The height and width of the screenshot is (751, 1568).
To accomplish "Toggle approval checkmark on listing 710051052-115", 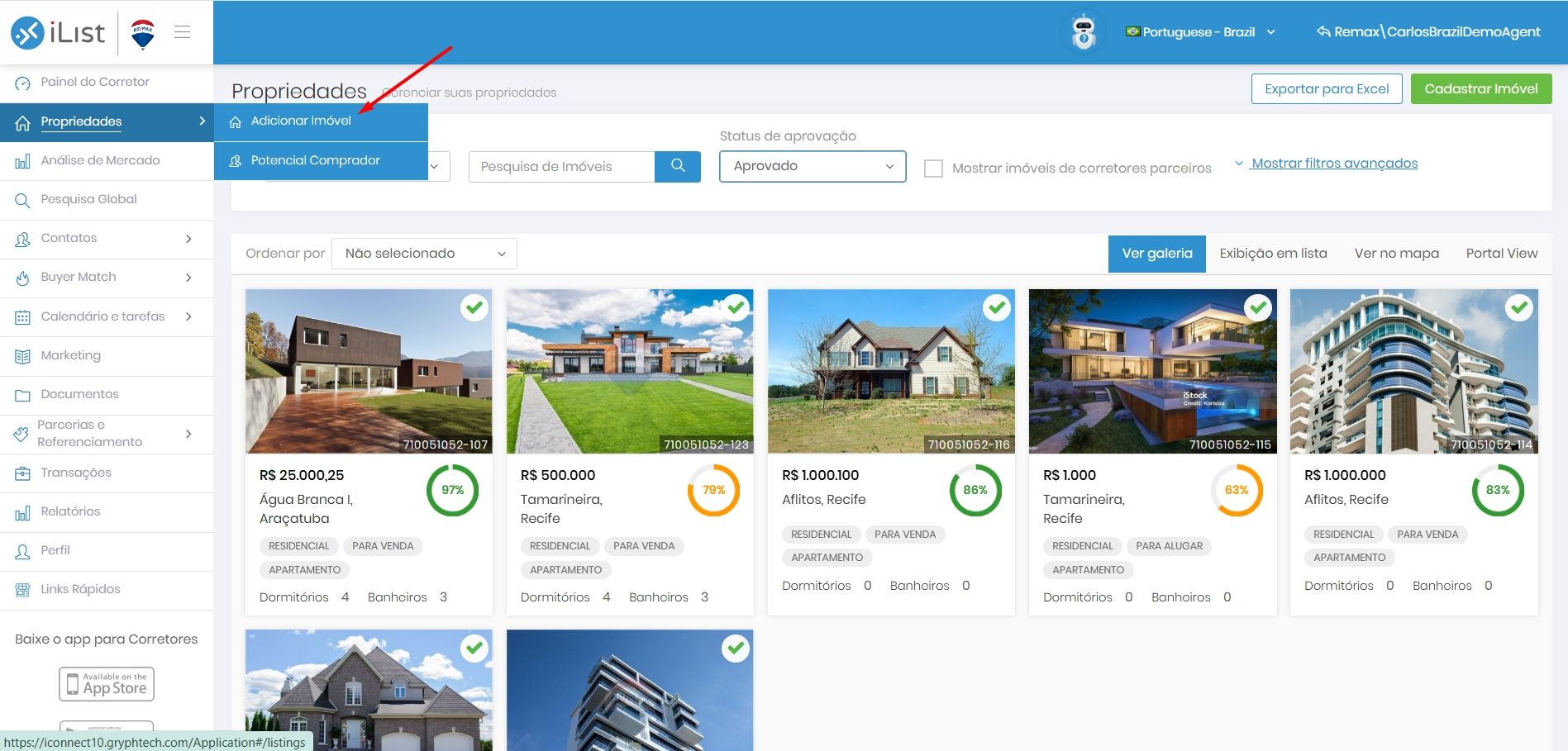I will [1258, 307].
